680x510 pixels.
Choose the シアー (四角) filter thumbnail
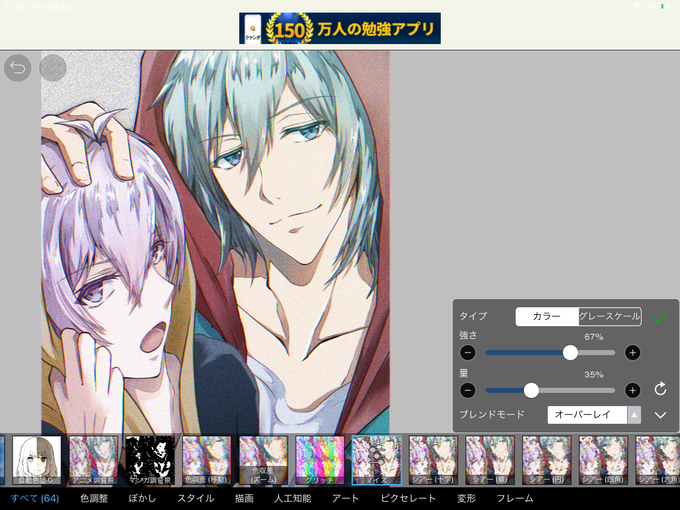[x=603, y=460]
